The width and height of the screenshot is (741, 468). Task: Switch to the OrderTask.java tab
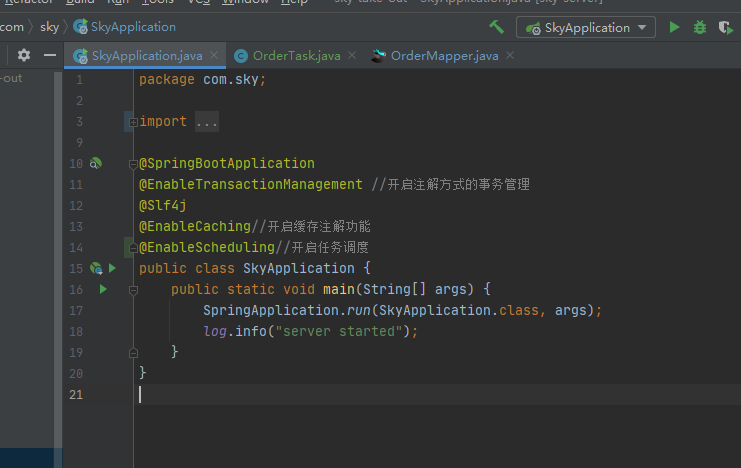(296, 56)
